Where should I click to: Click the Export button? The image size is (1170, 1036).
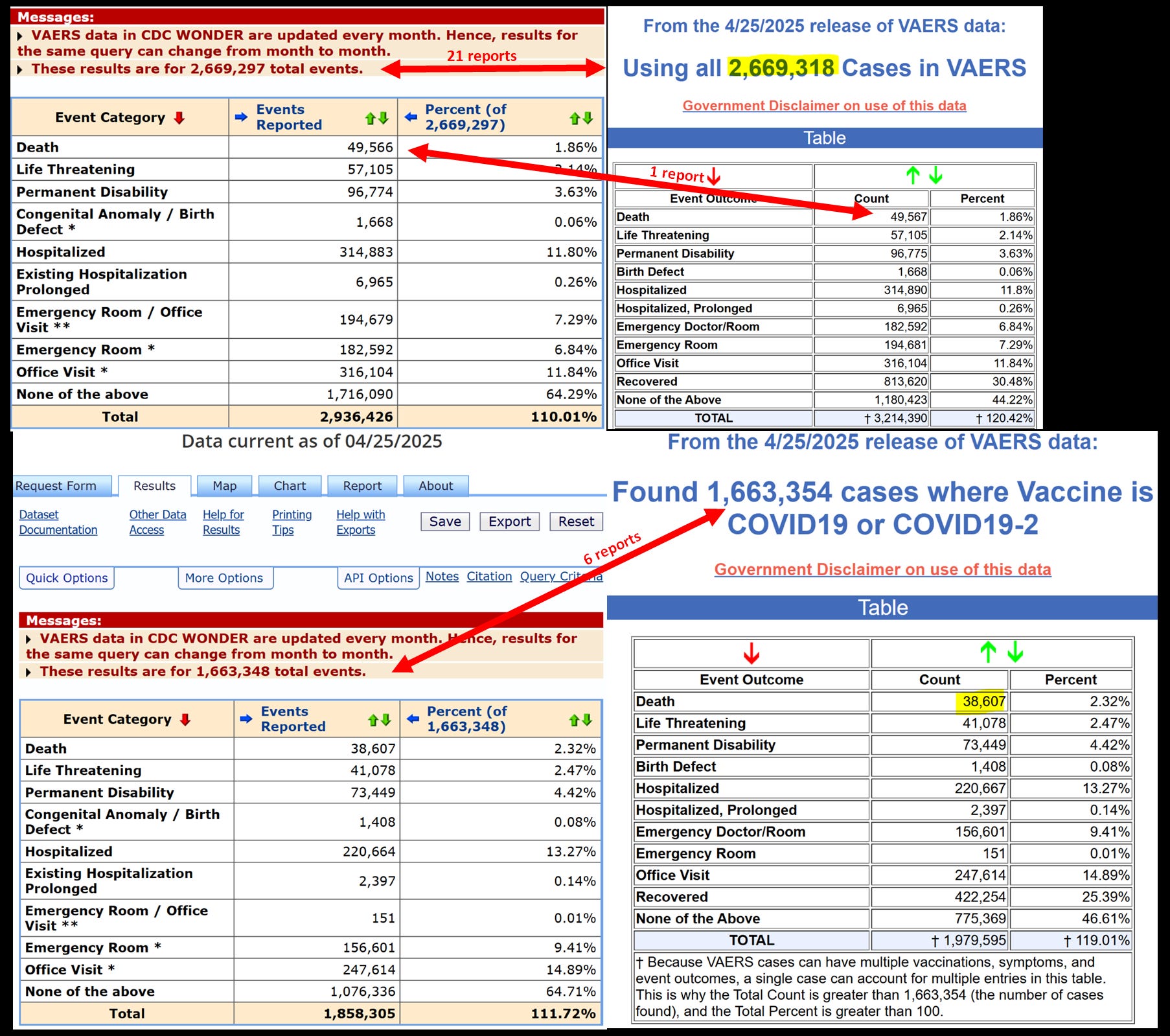click(509, 522)
